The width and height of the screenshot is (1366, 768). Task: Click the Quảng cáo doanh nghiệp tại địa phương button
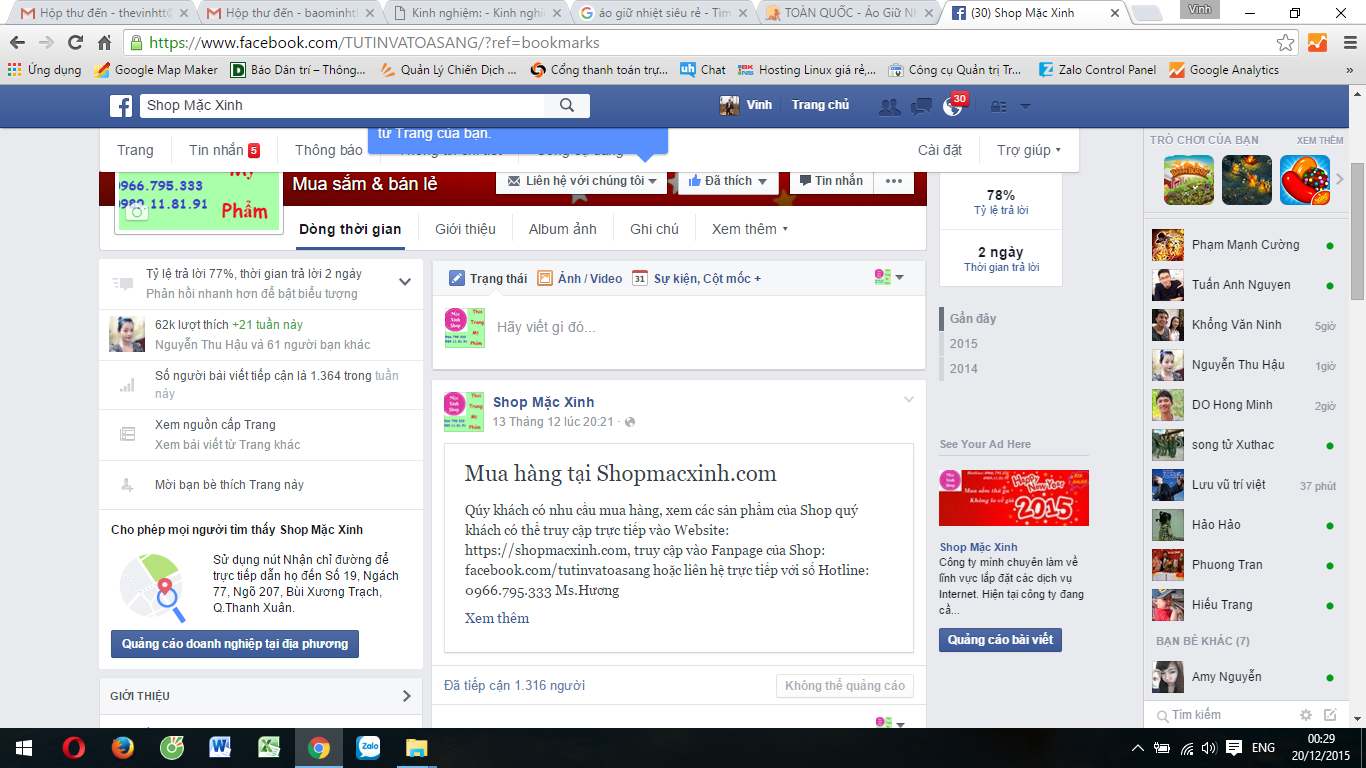[x=235, y=644]
